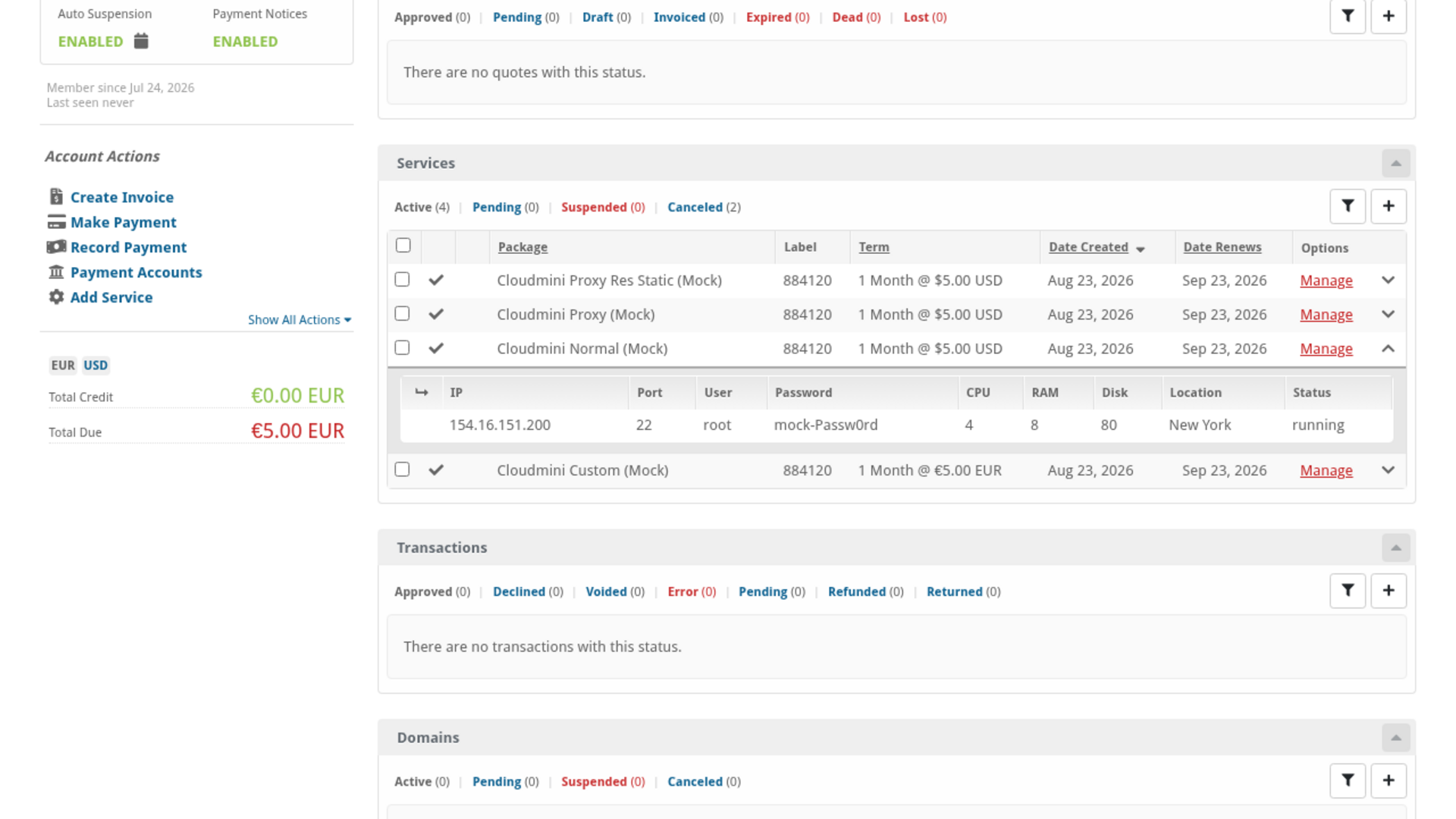Expand details for Cloudmini Custom (Mock)

coord(1389,470)
